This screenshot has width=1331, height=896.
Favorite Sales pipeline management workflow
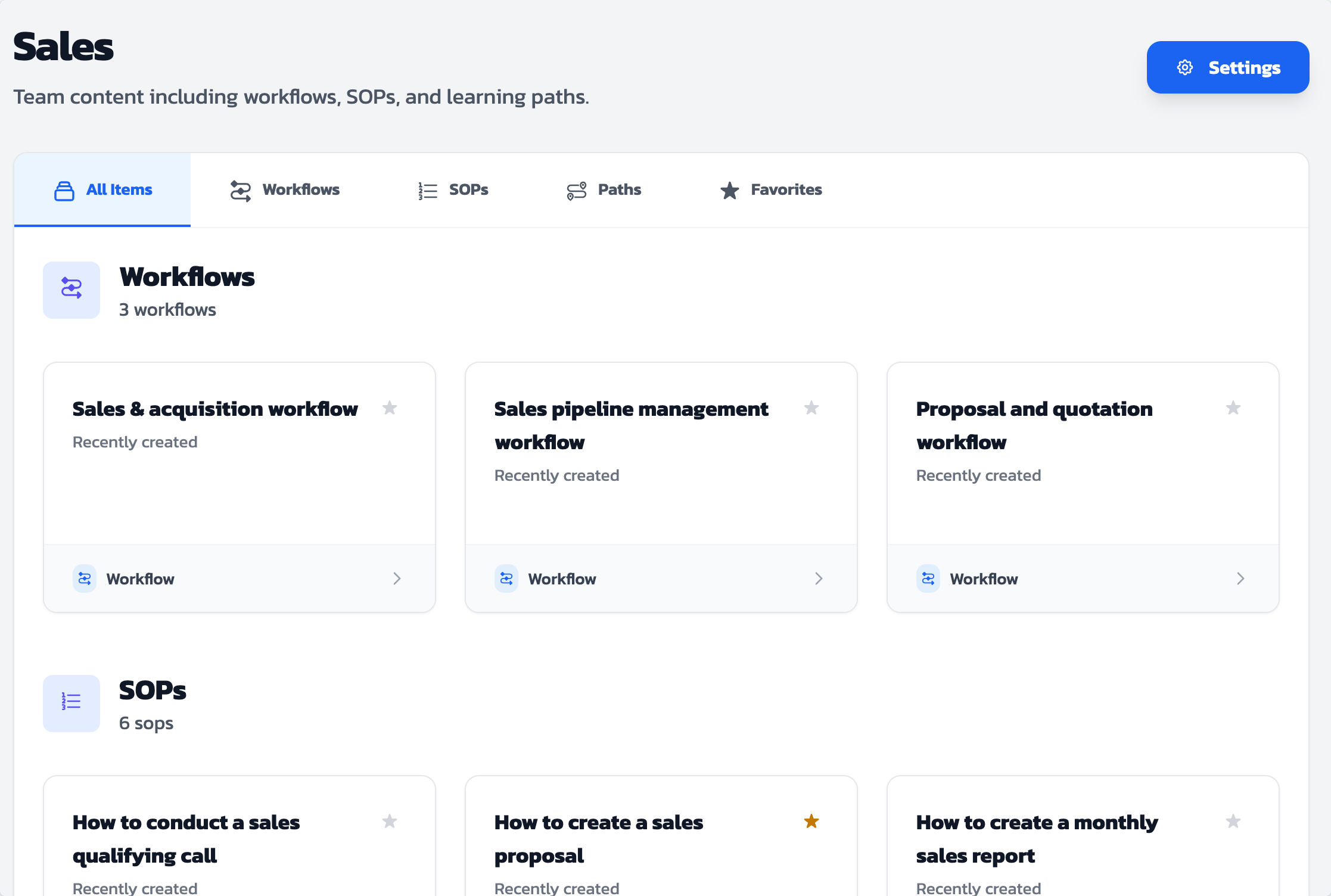coord(811,408)
